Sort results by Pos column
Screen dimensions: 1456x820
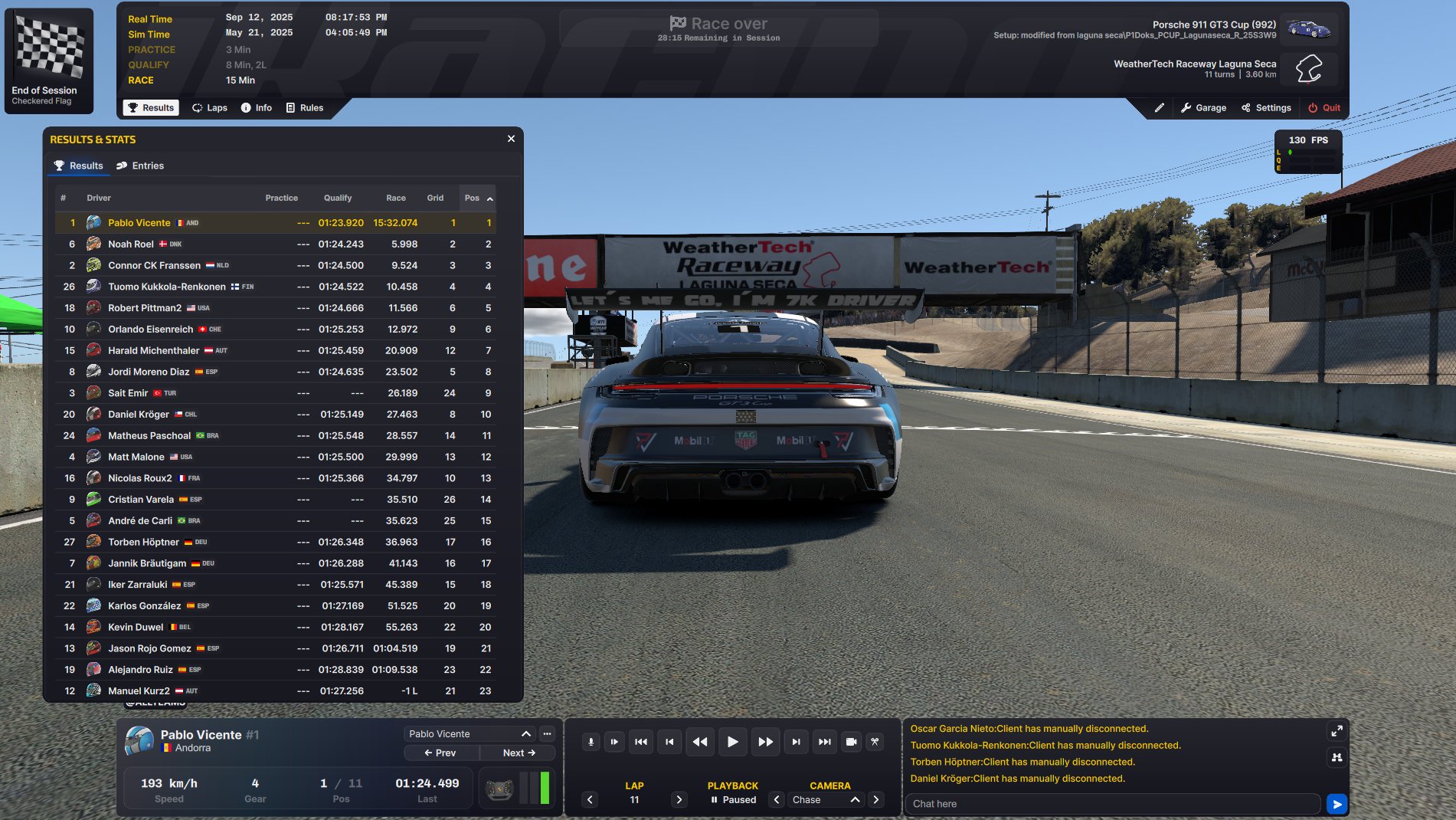pos(478,198)
